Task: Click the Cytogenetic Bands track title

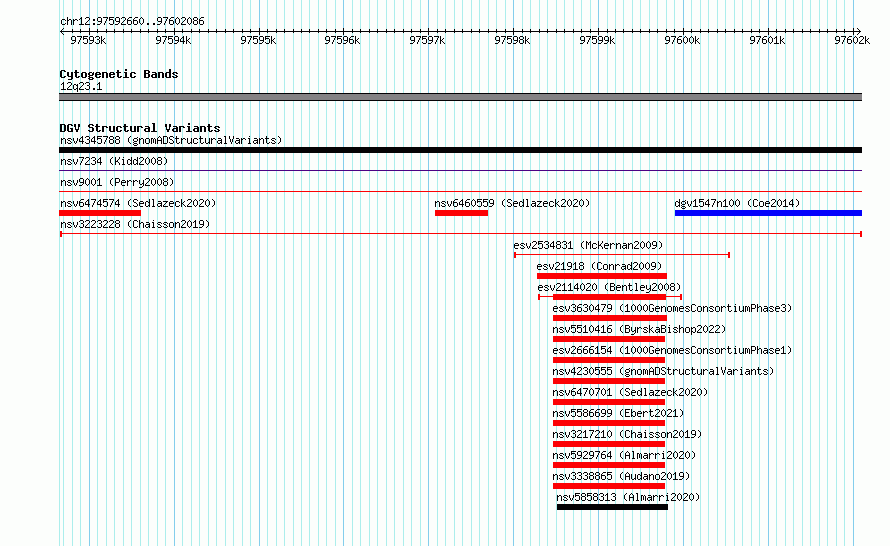Action: [119, 74]
